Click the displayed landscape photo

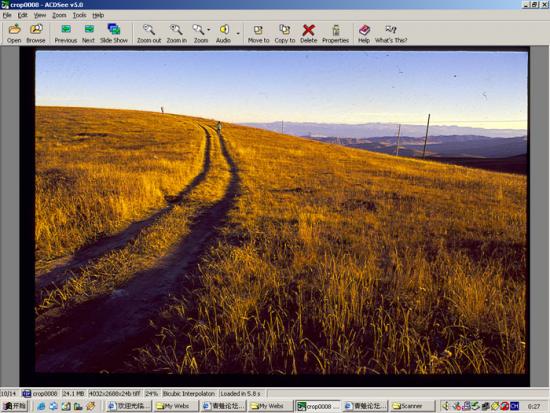[x=281, y=212]
